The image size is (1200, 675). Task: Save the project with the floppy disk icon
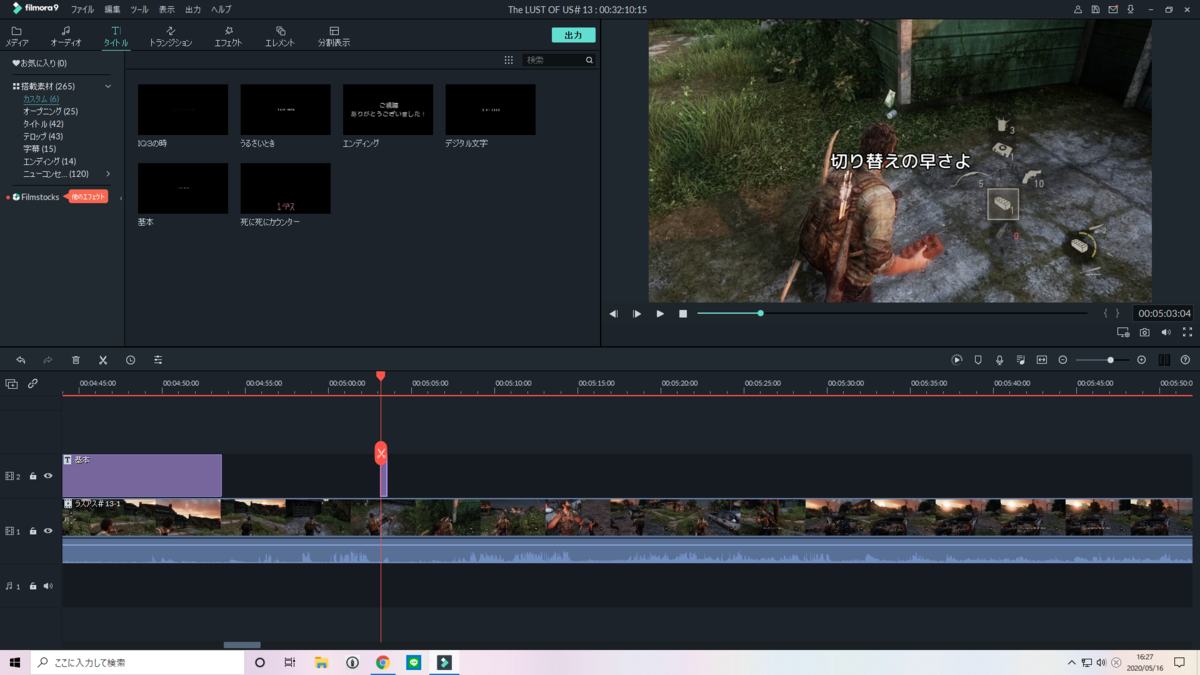1095,9
